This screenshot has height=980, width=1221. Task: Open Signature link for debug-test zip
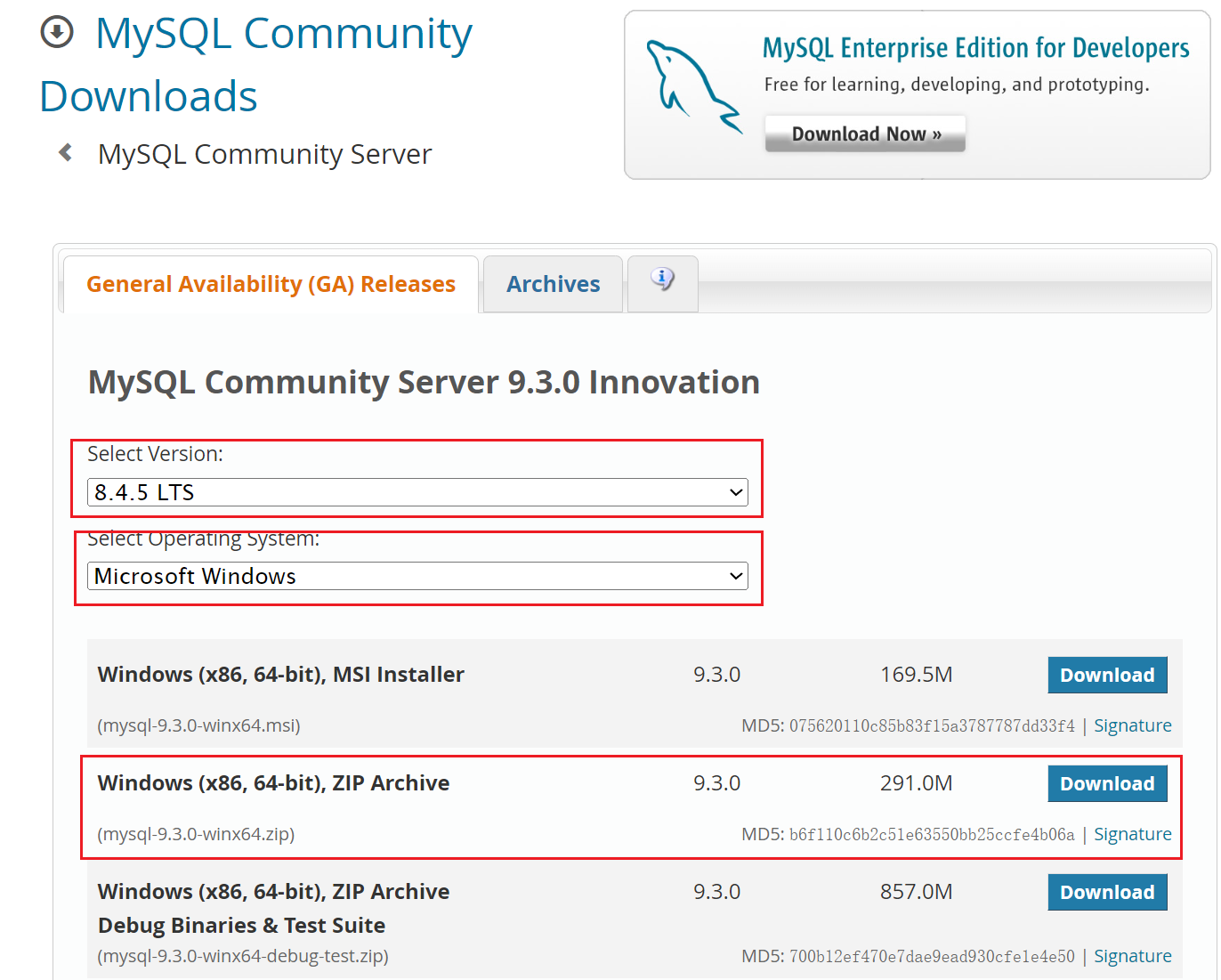point(1132,956)
